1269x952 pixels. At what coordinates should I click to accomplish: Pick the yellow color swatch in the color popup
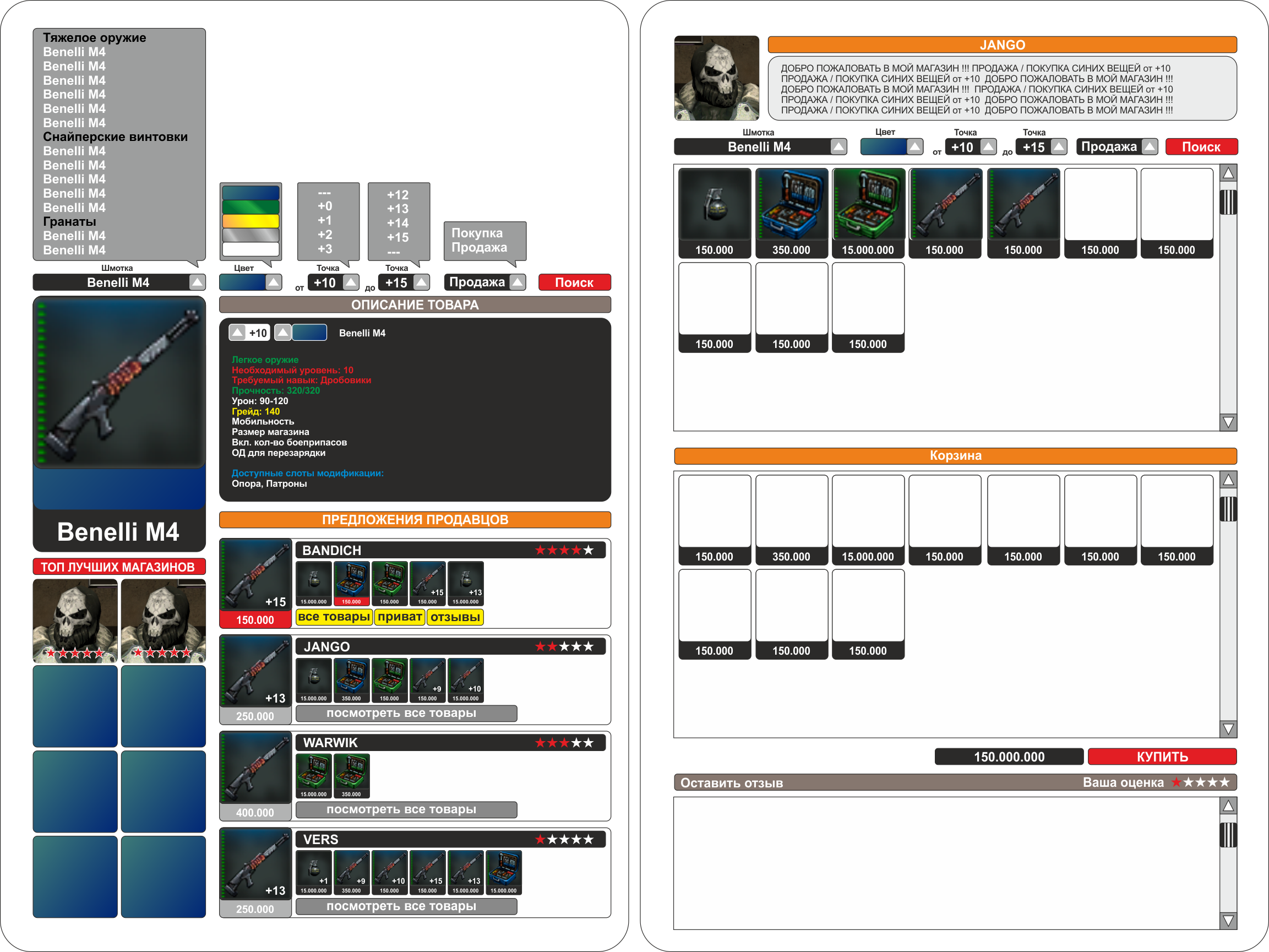click(250, 221)
